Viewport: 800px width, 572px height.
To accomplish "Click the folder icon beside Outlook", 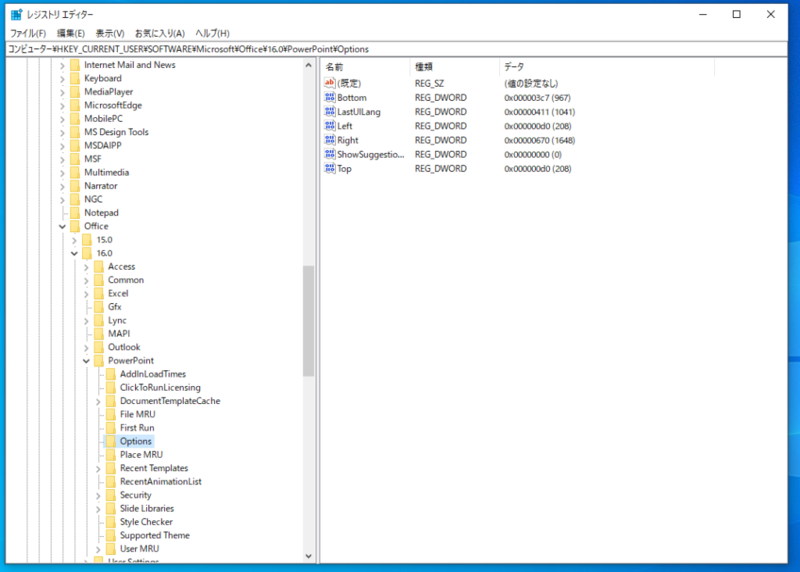I will point(98,347).
